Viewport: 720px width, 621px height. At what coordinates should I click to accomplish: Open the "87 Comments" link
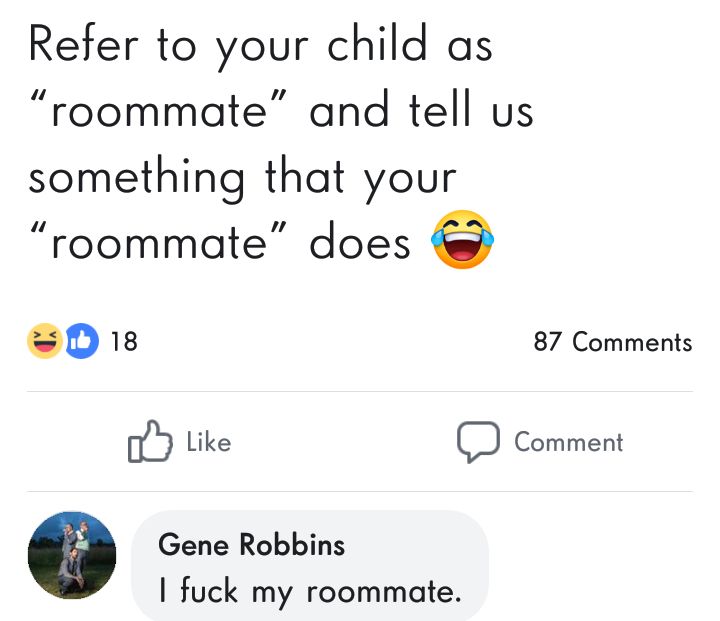[612, 342]
